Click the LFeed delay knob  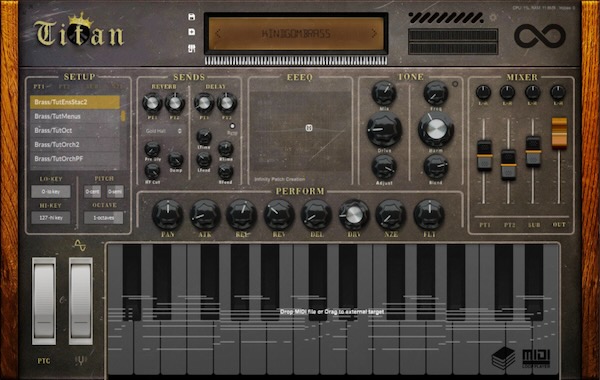point(204,160)
